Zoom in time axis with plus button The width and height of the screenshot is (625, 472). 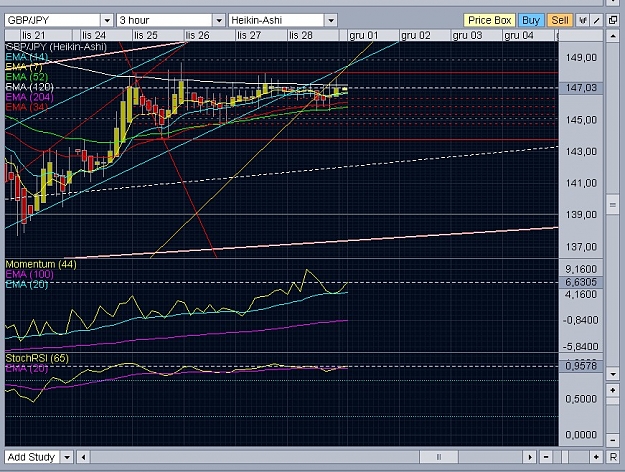point(596,457)
